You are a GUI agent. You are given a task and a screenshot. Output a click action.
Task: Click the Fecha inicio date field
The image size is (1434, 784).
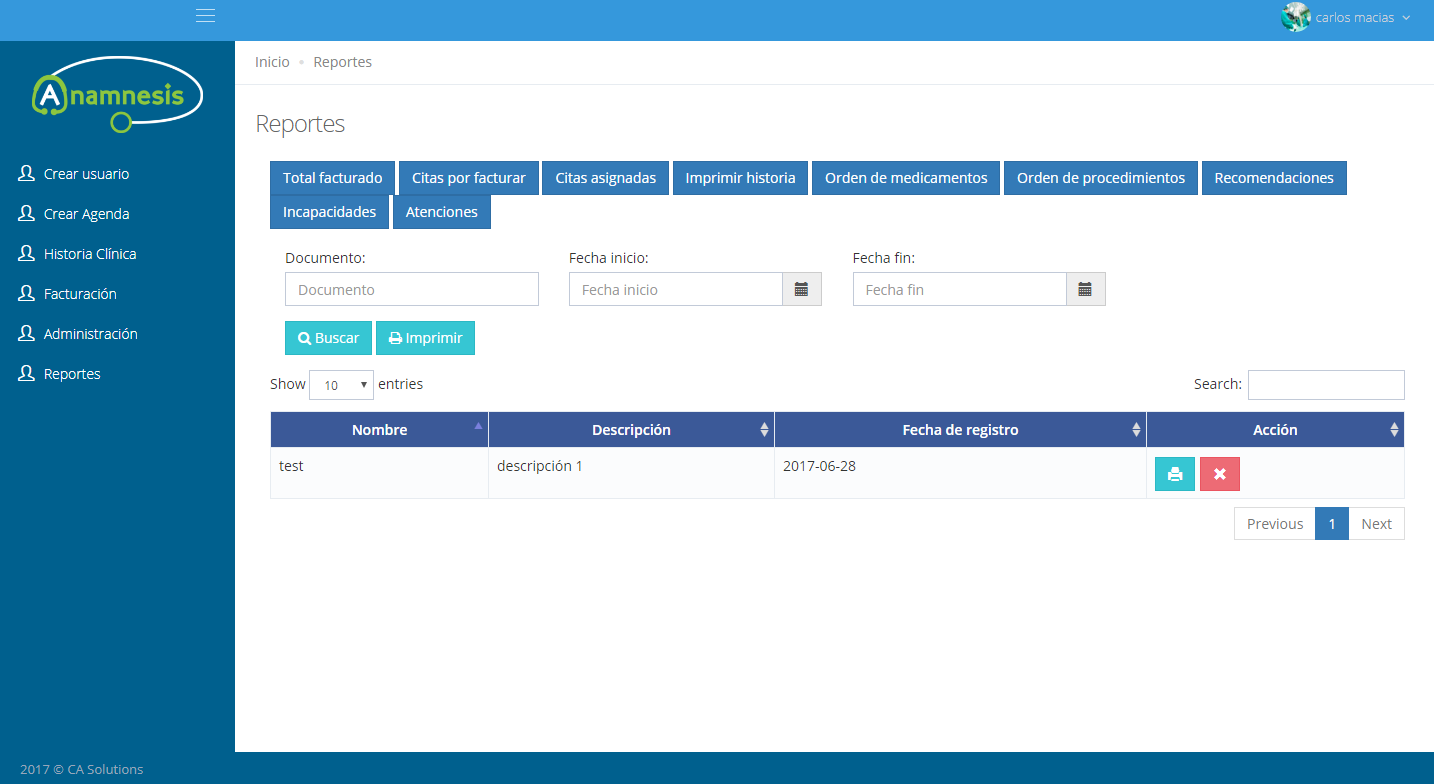pos(675,290)
